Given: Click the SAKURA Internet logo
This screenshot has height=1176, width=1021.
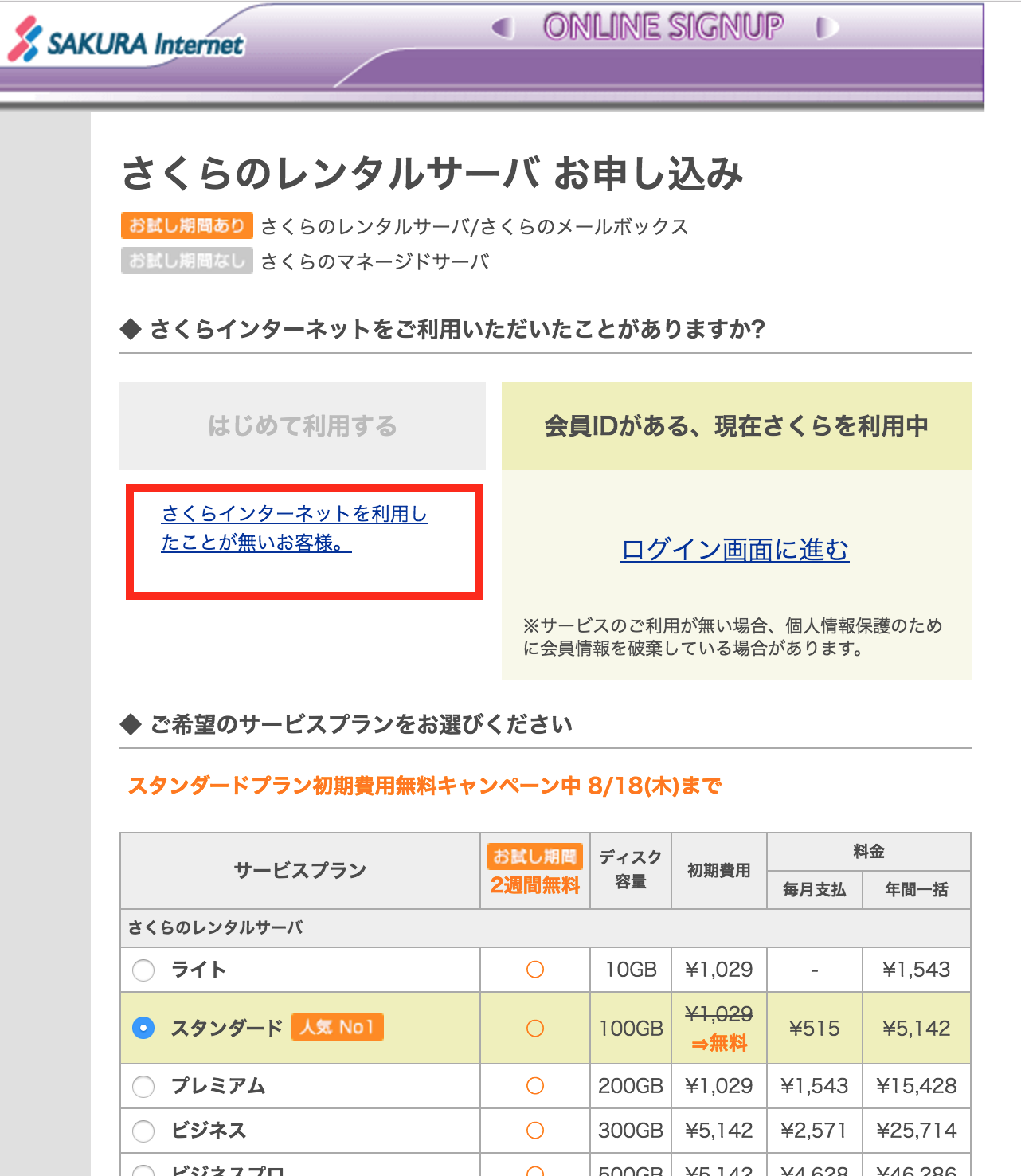Looking at the screenshot, I should tap(126, 40).
